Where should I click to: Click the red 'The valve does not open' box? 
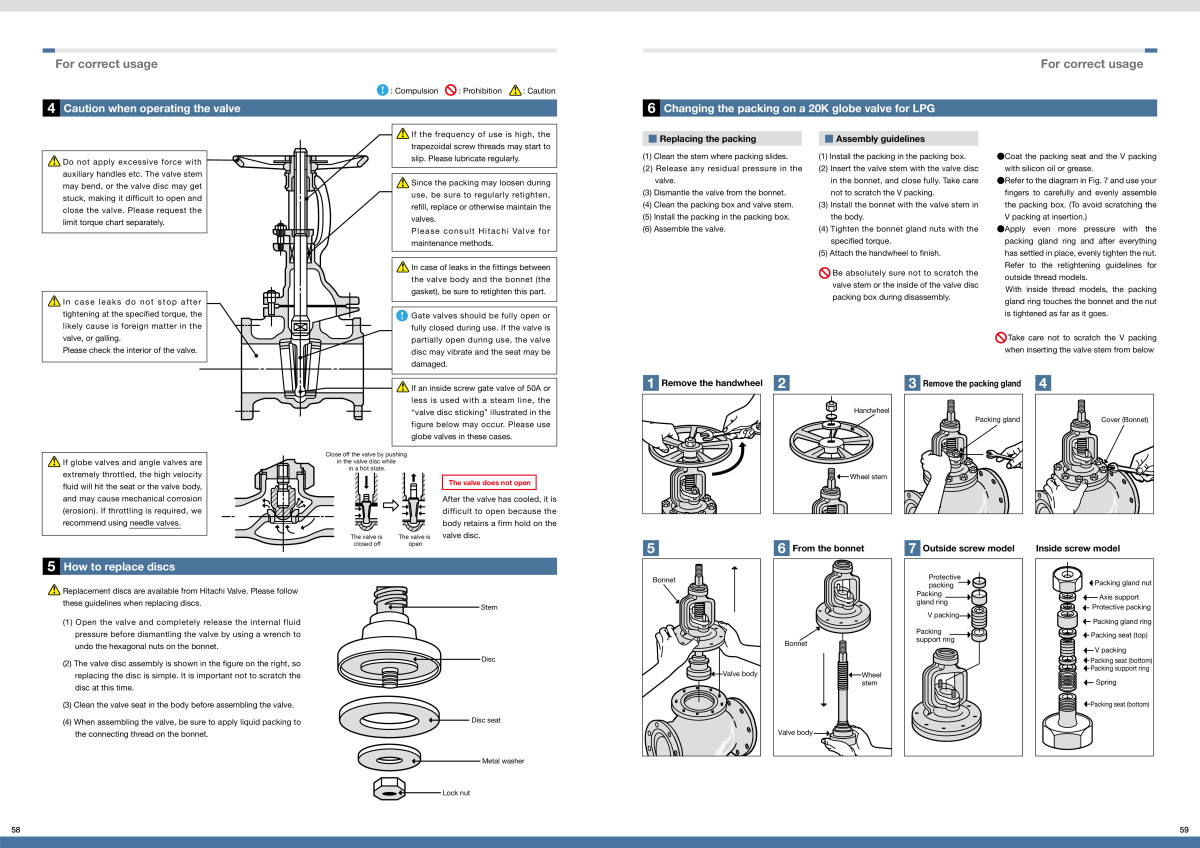click(489, 482)
